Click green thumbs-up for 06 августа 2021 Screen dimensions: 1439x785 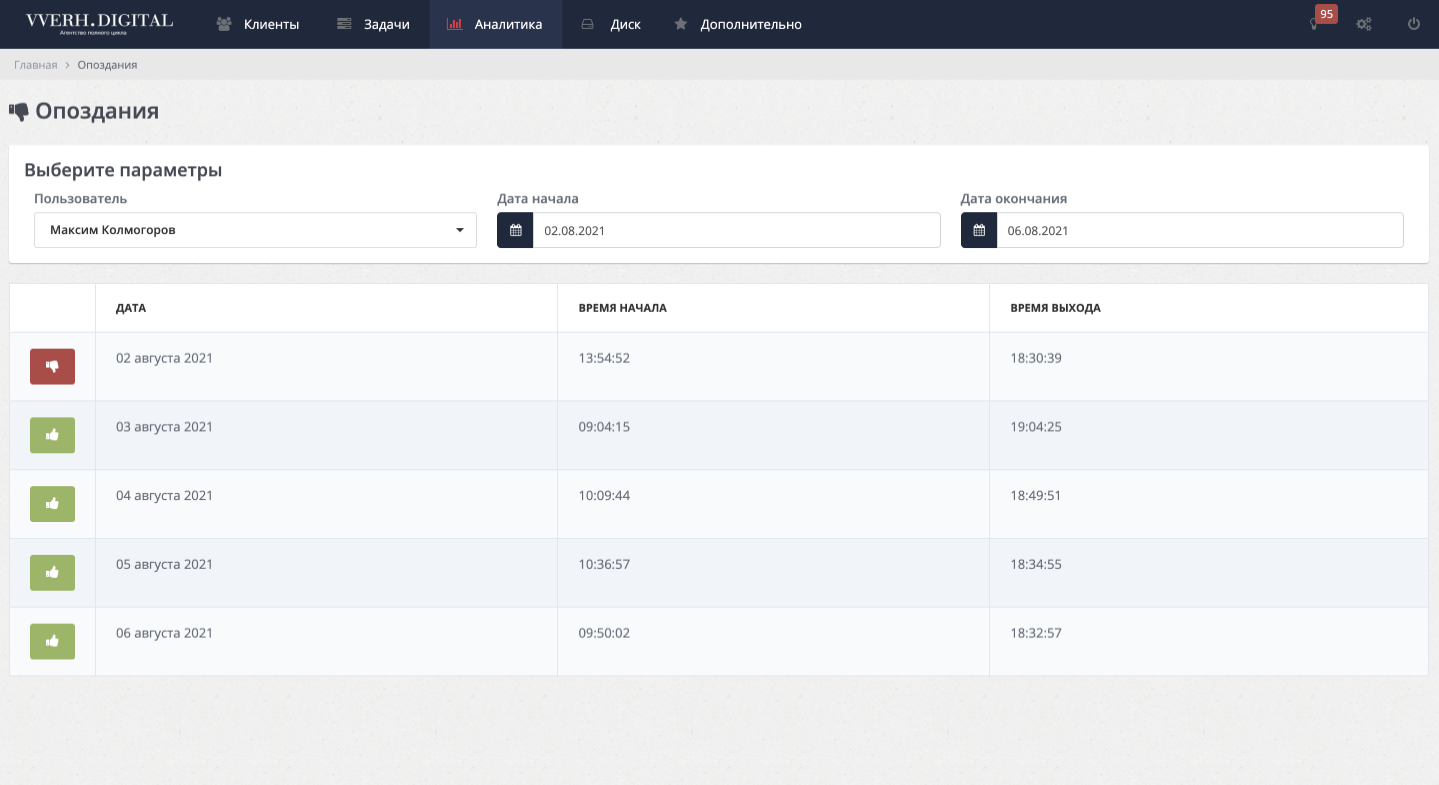coord(52,642)
